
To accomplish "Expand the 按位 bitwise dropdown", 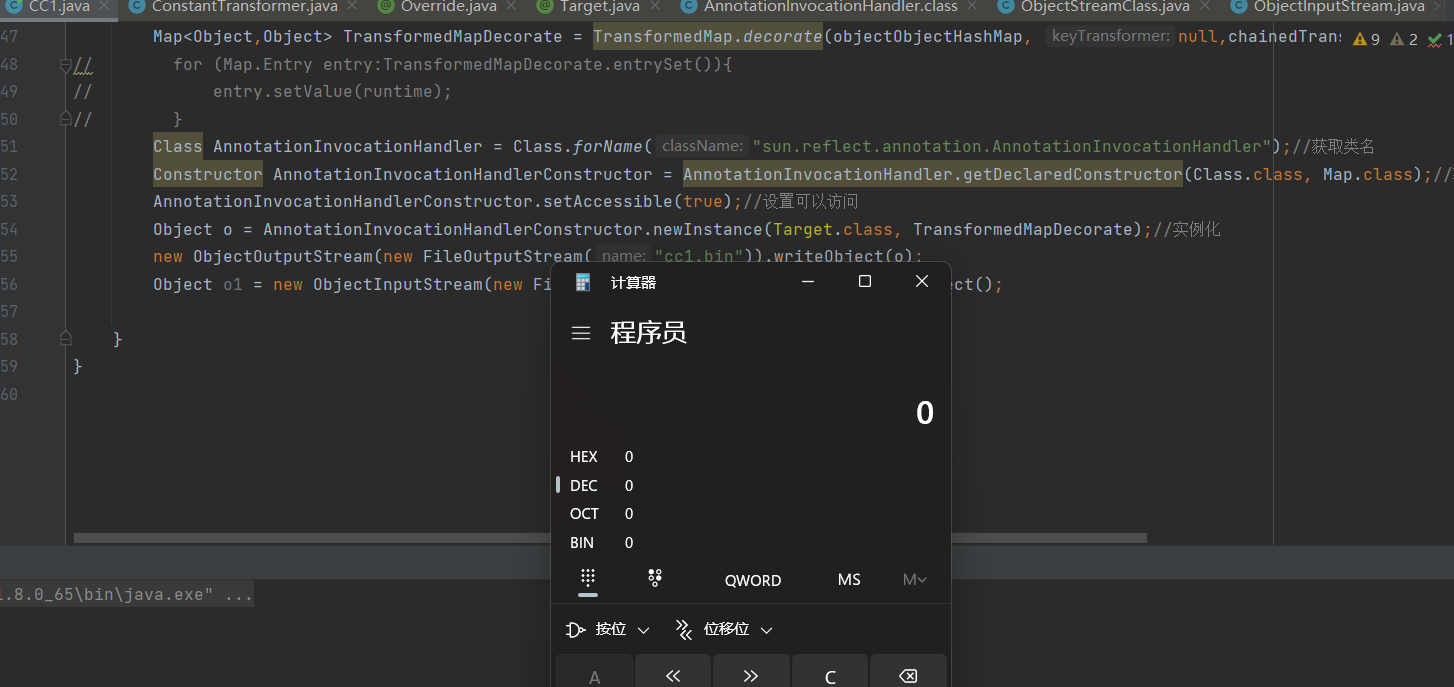I will point(608,630).
